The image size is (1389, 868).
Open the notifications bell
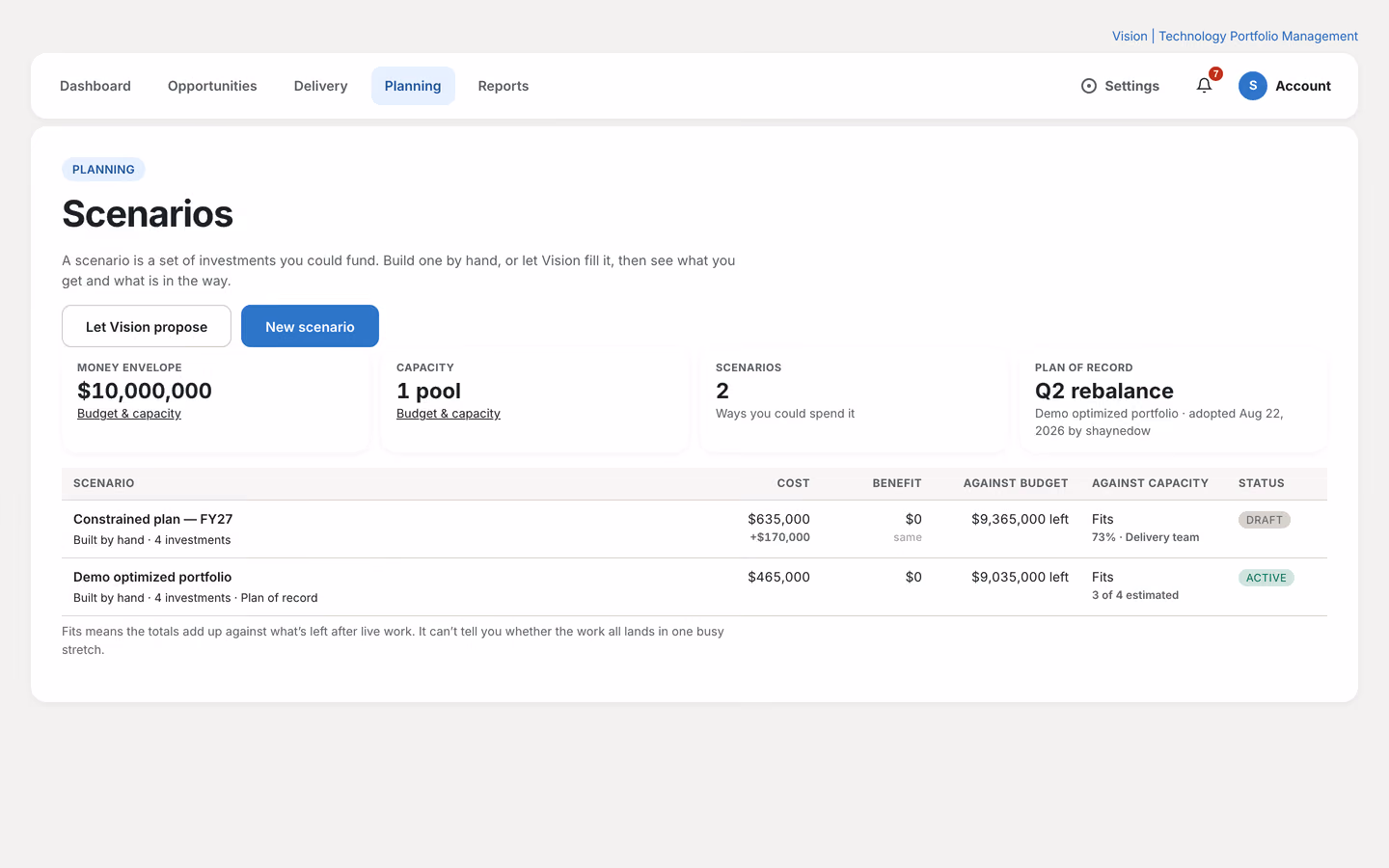[x=1204, y=86]
